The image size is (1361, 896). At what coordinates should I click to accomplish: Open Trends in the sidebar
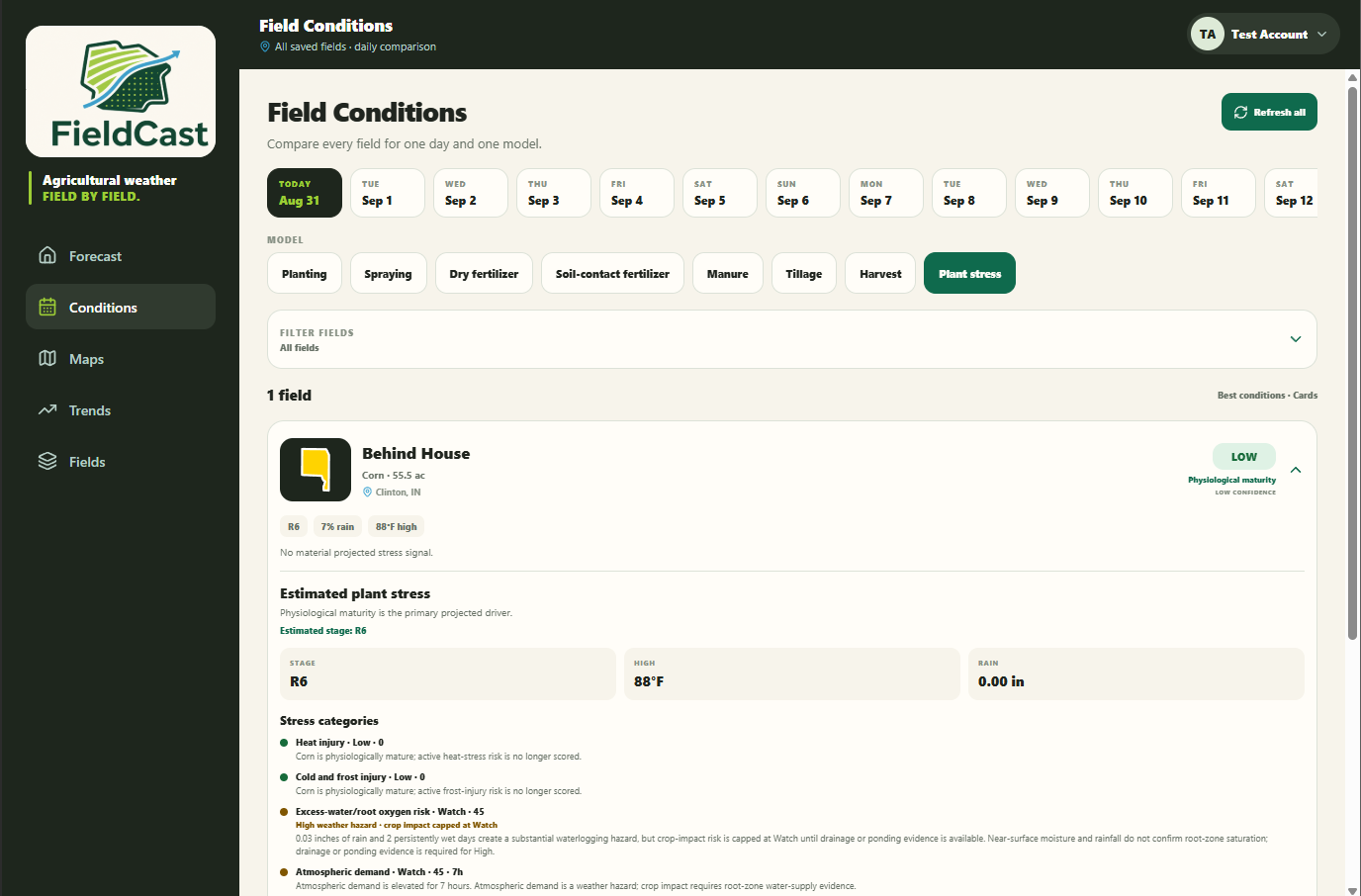pyautogui.click(x=121, y=409)
